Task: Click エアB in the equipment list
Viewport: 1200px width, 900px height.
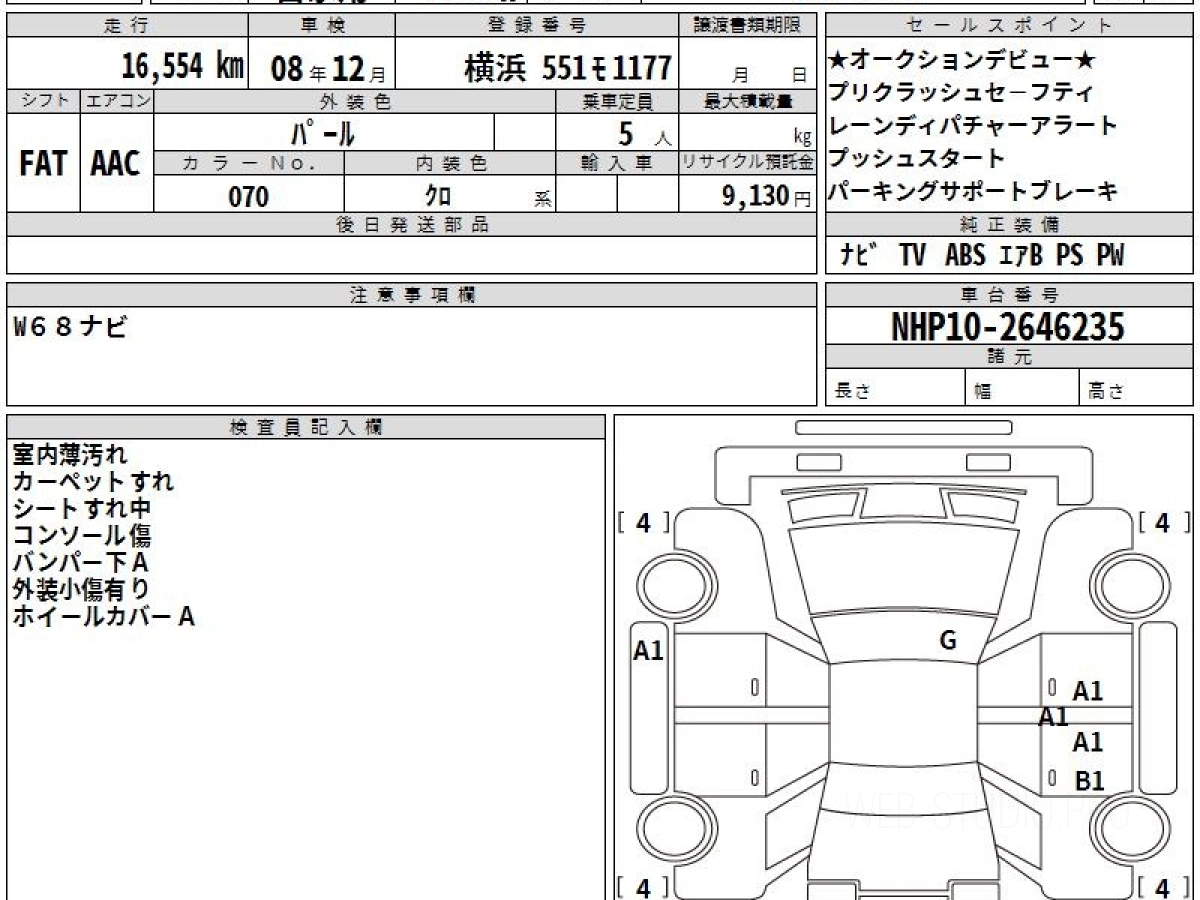Action: [x=1021, y=255]
